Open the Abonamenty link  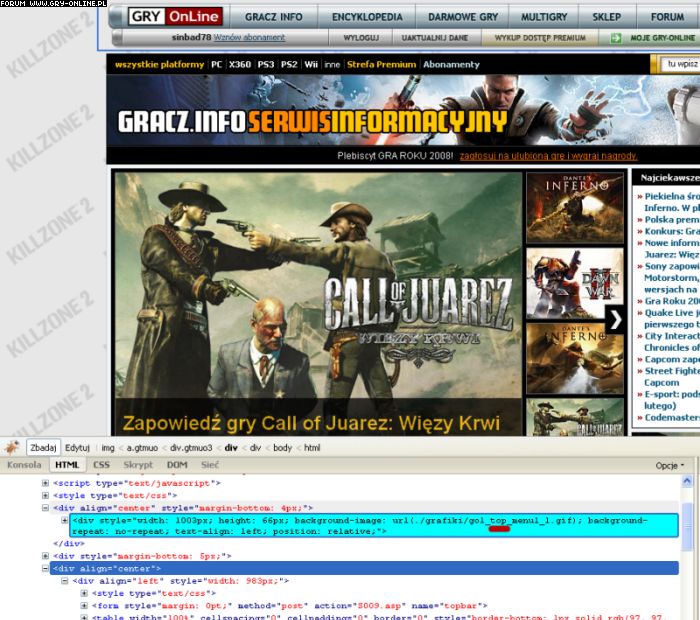coord(451,64)
